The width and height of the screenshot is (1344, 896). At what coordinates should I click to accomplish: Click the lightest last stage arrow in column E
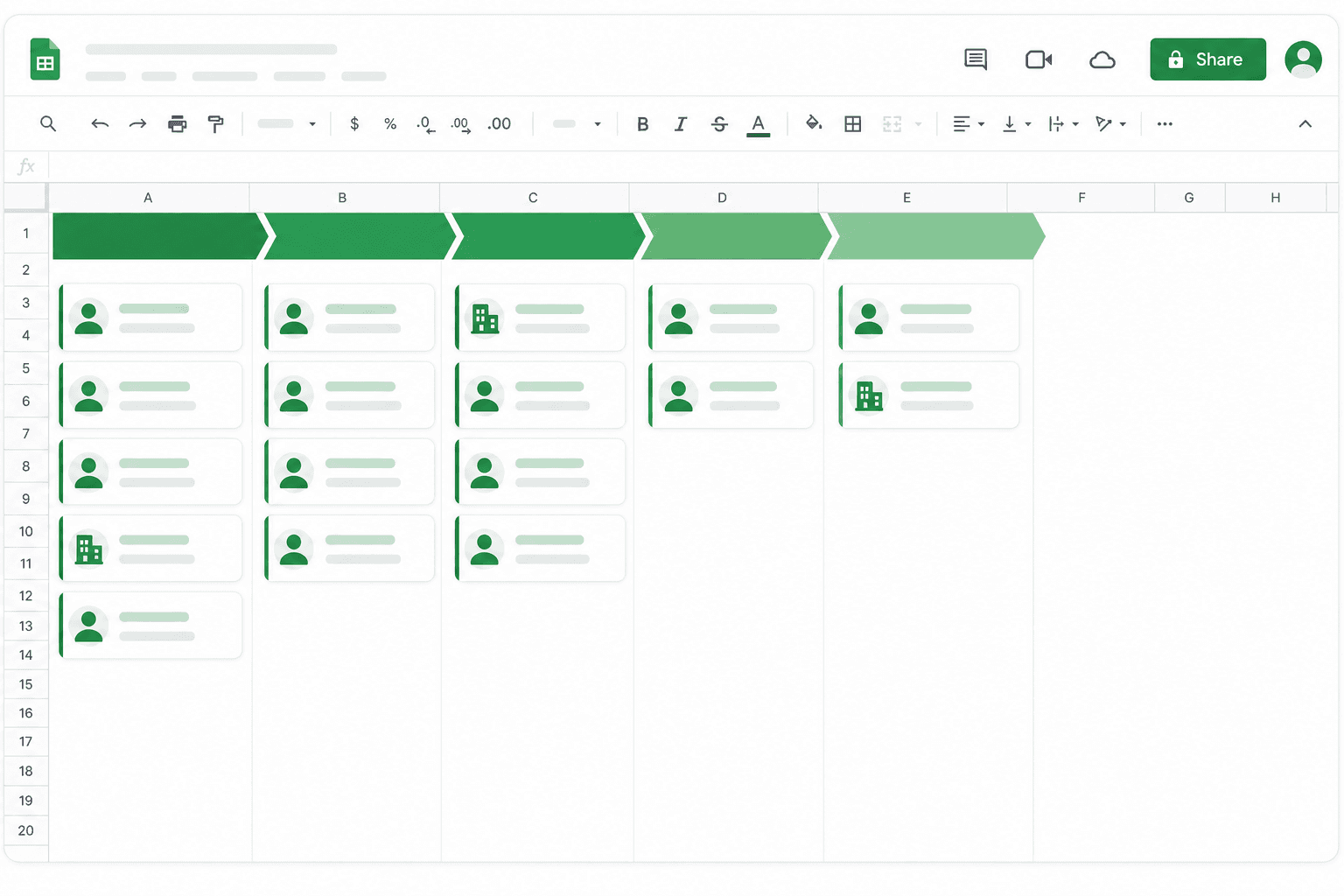point(934,236)
